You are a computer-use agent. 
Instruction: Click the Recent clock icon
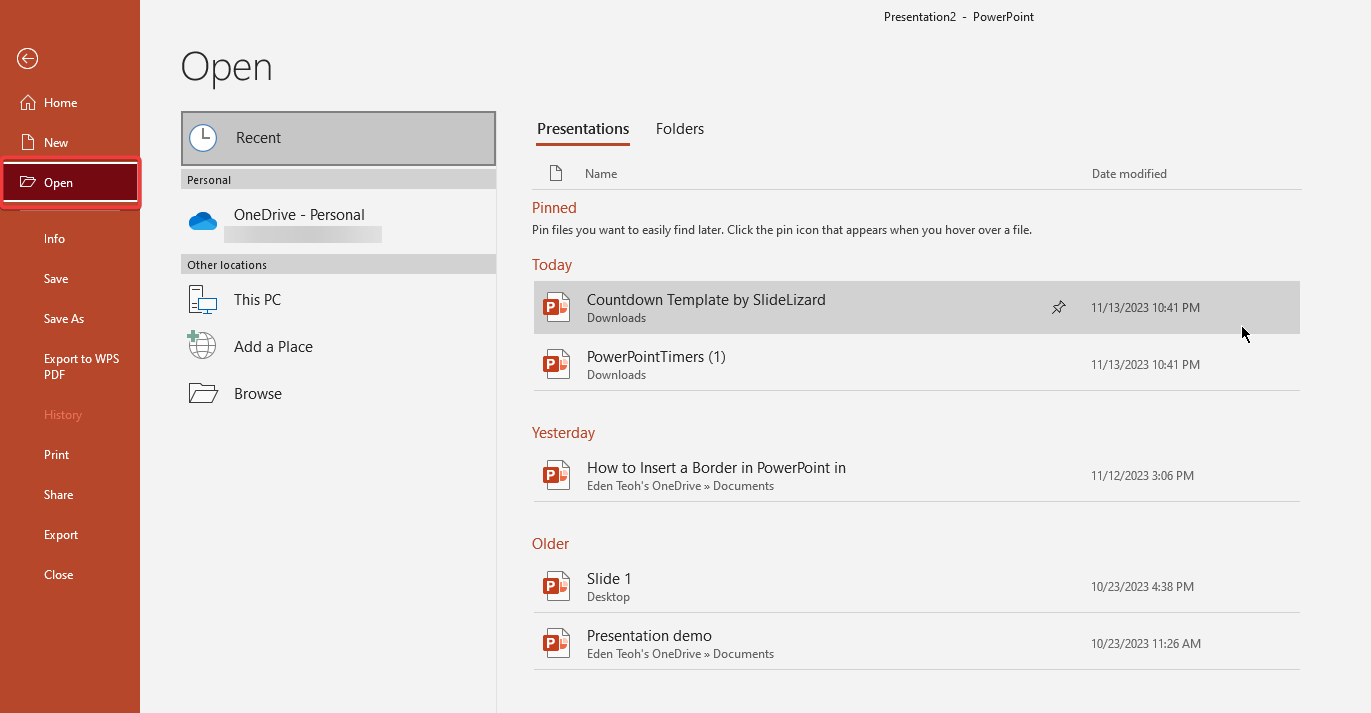pyautogui.click(x=203, y=138)
